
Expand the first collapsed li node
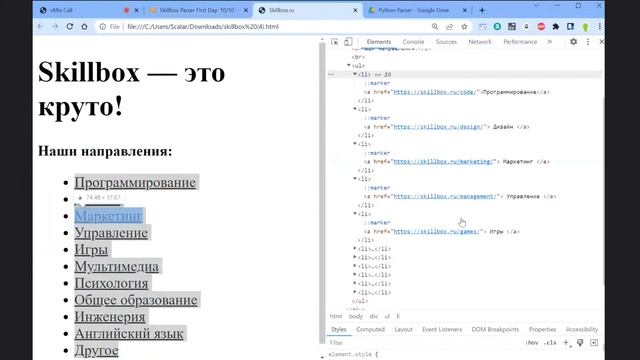click(355, 249)
